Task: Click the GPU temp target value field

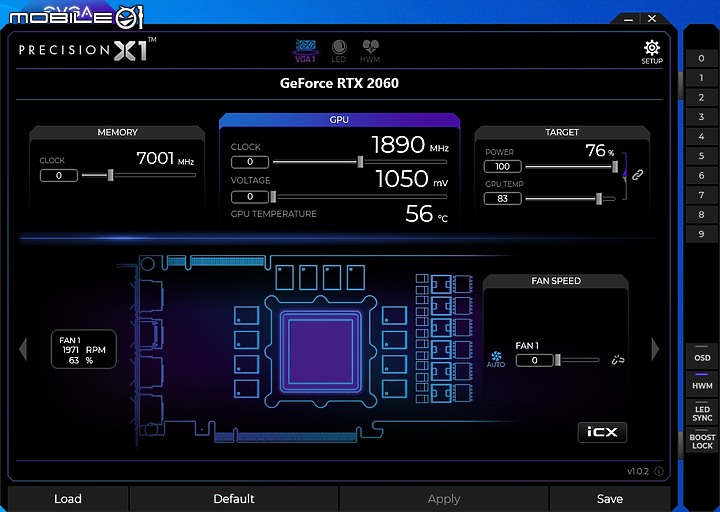Action: point(503,198)
